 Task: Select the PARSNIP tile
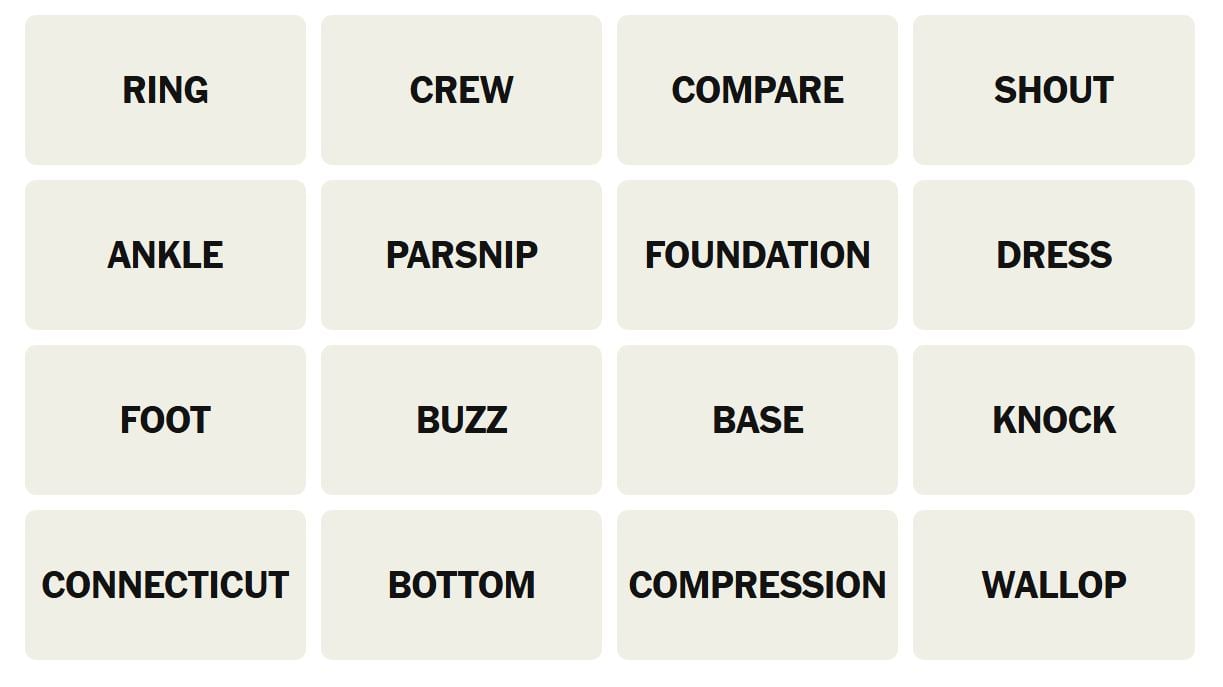(461, 255)
